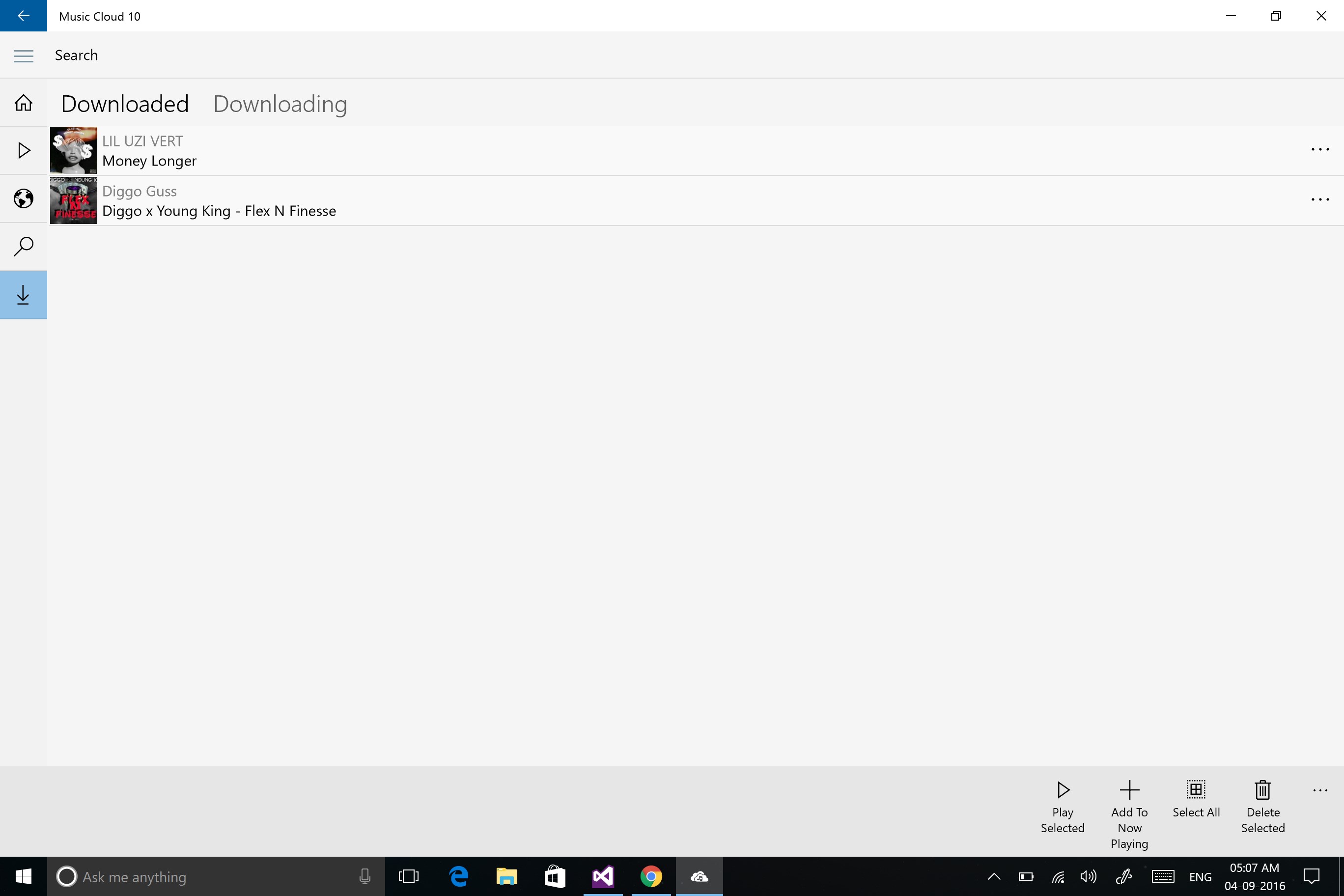Open Now Playing sidebar icon

(x=24, y=151)
